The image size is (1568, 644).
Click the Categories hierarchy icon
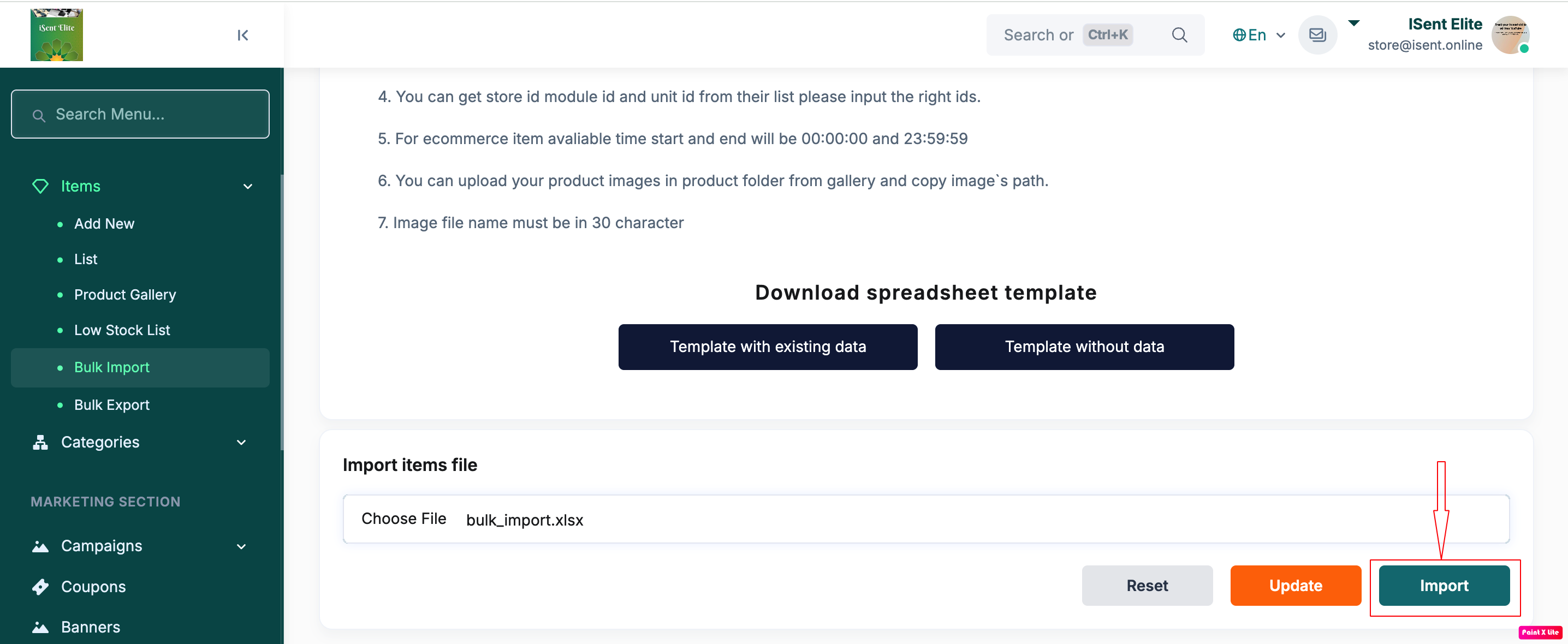pyautogui.click(x=40, y=443)
